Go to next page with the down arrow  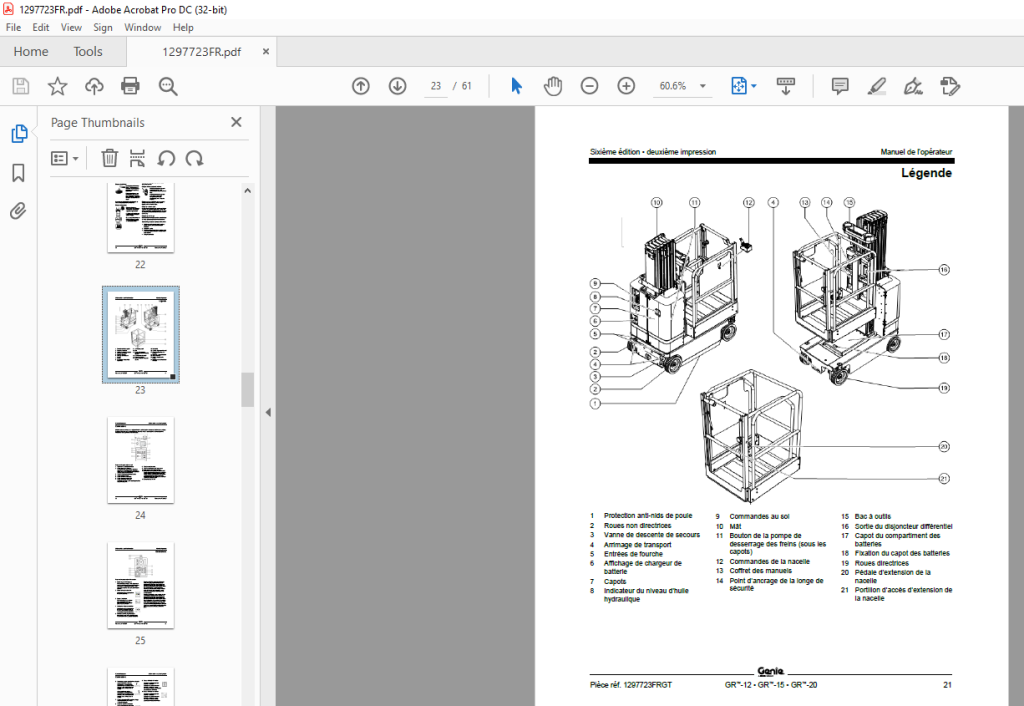tap(397, 86)
